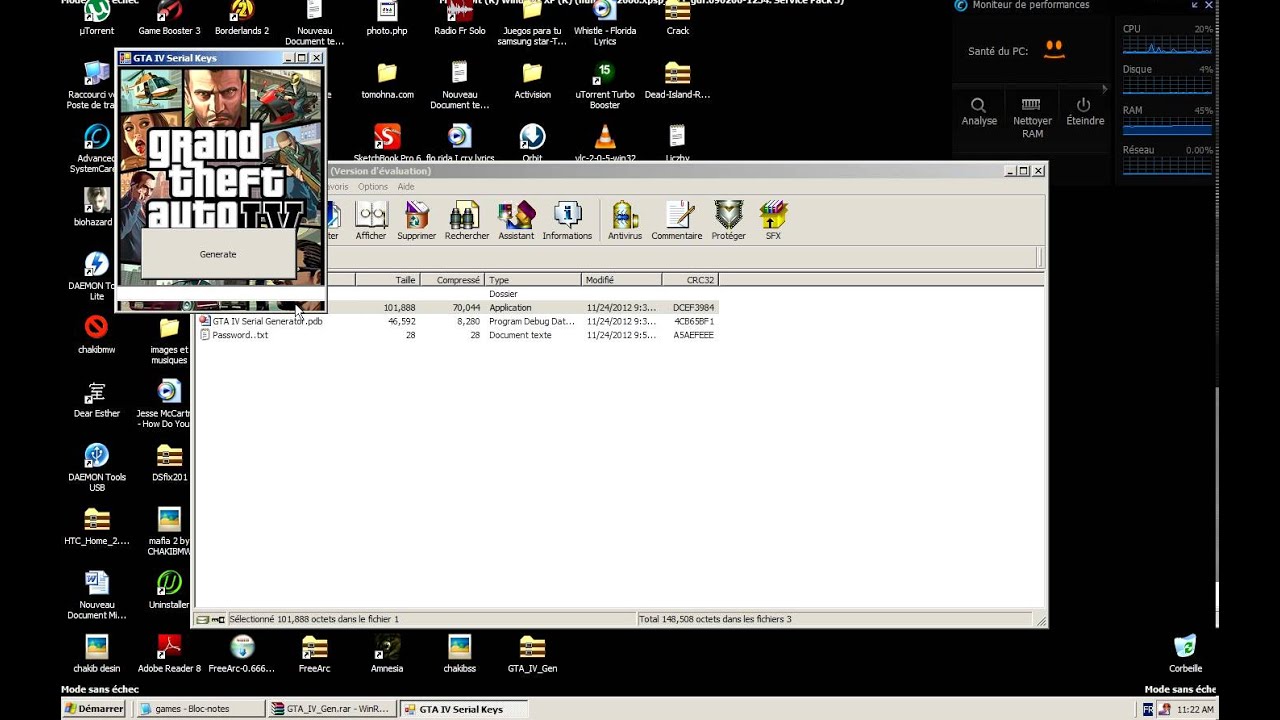Image resolution: width=1280 pixels, height=720 pixels.
Task: Click the Generate button in GTA IV Serial Keys
Action: pyautogui.click(x=218, y=254)
